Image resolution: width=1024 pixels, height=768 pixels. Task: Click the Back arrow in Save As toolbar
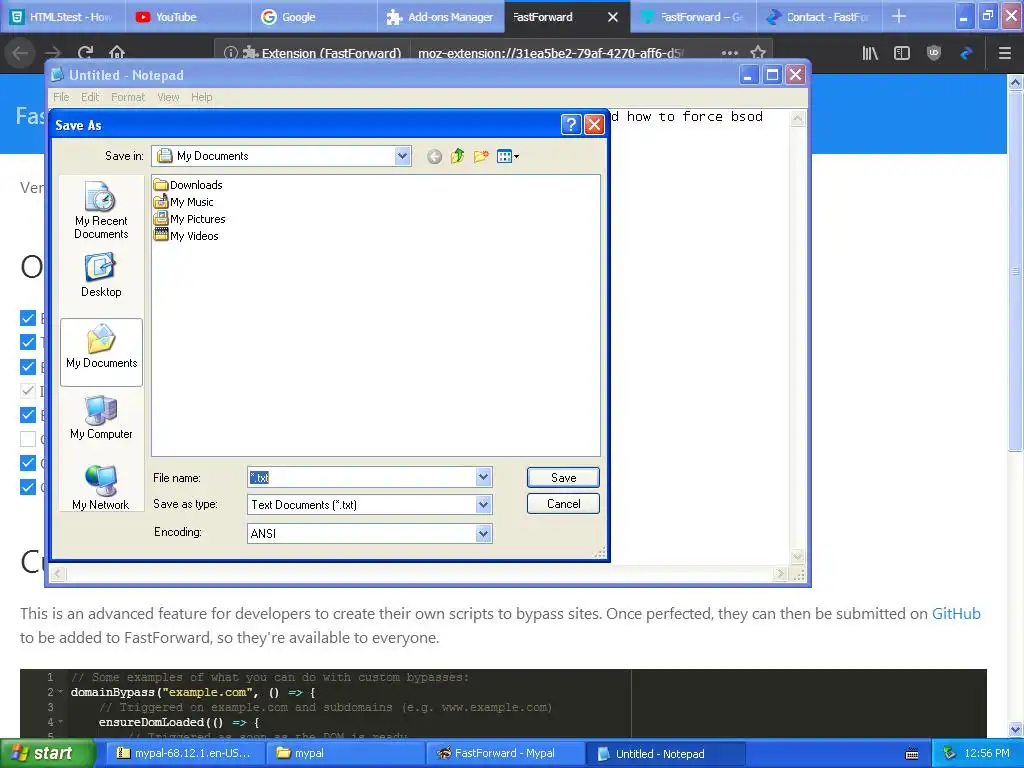tap(434, 156)
